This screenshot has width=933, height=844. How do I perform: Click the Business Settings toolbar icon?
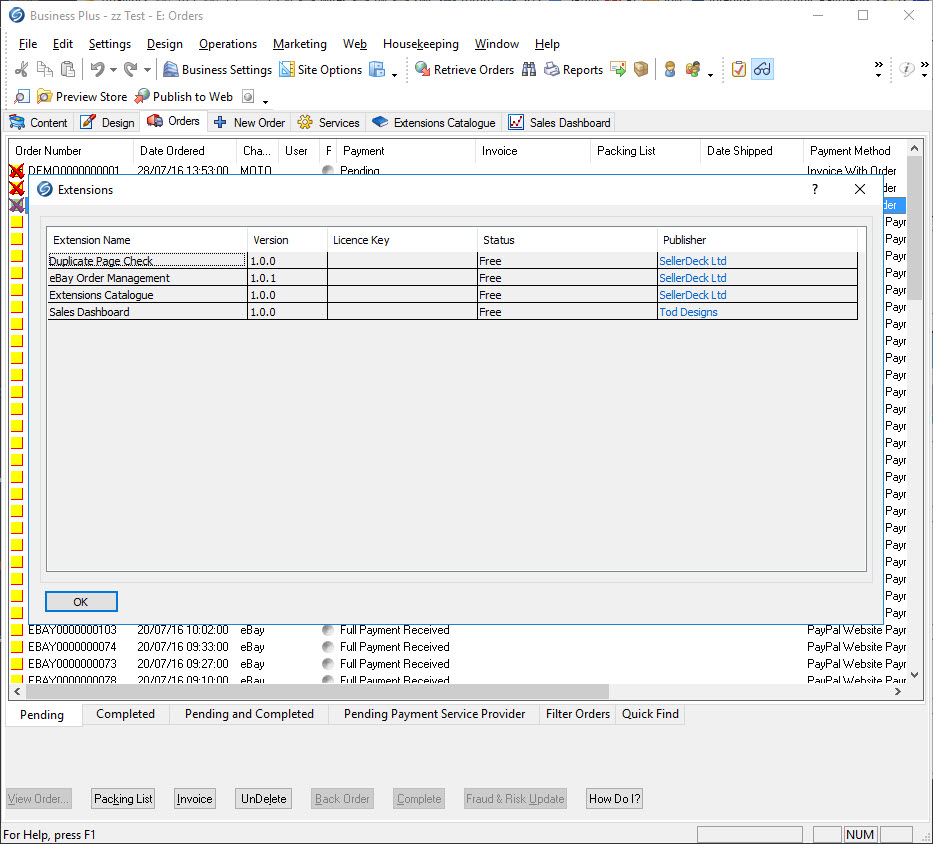point(171,70)
